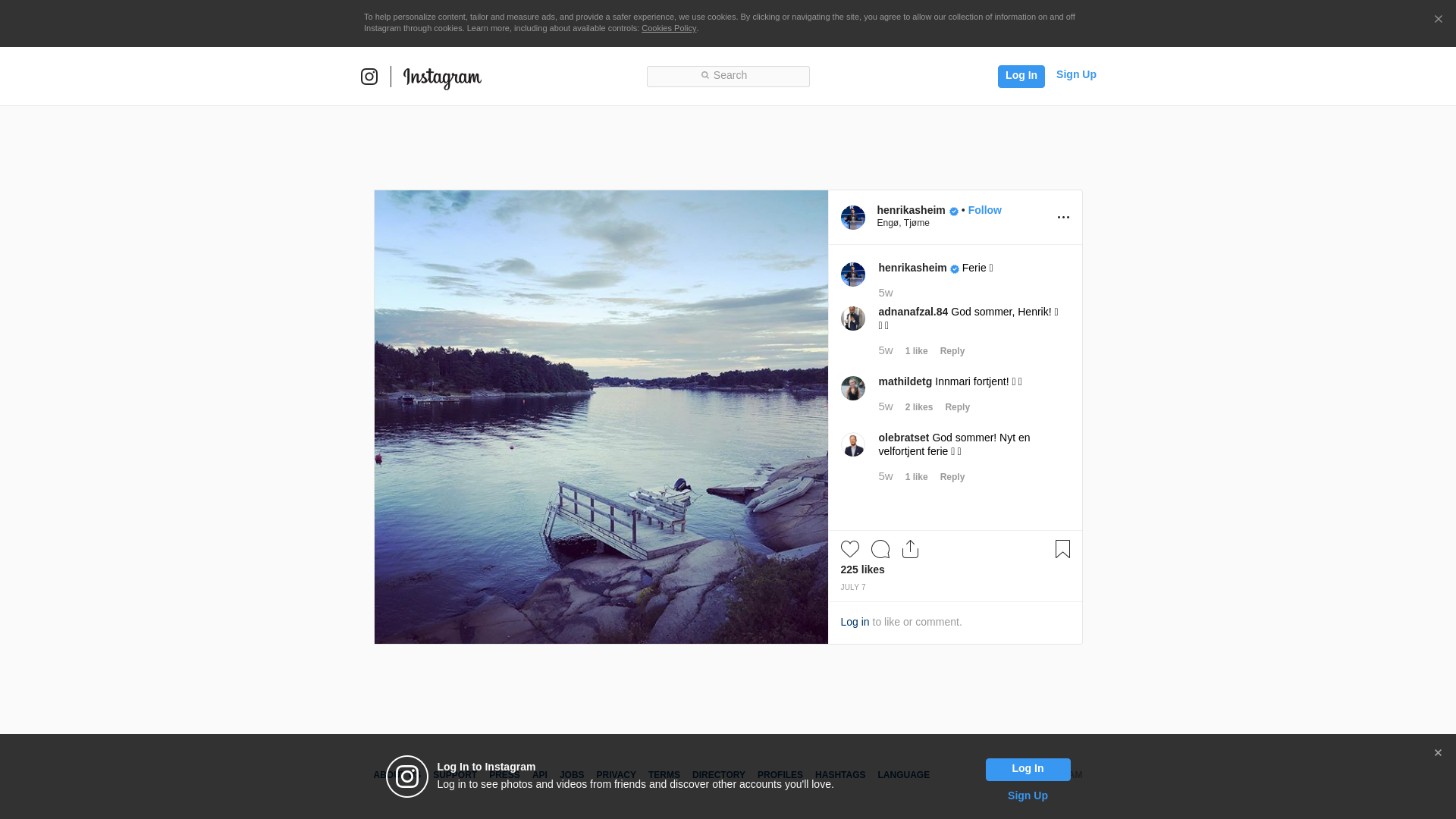Image resolution: width=1456 pixels, height=819 pixels.
Task: Open the header Sign Up link
Action: click(x=1076, y=74)
